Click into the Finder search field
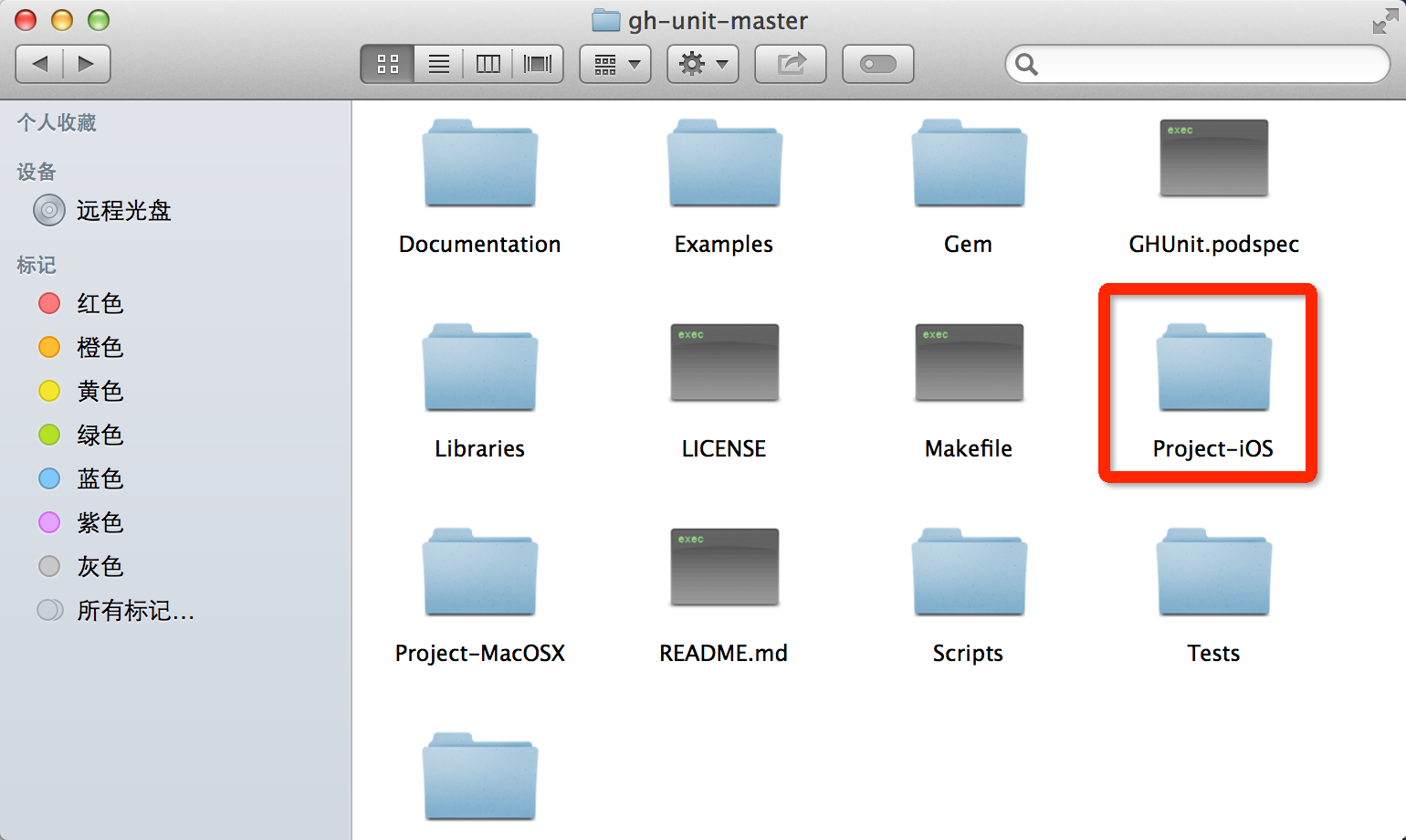This screenshot has width=1406, height=840. click(x=1198, y=64)
